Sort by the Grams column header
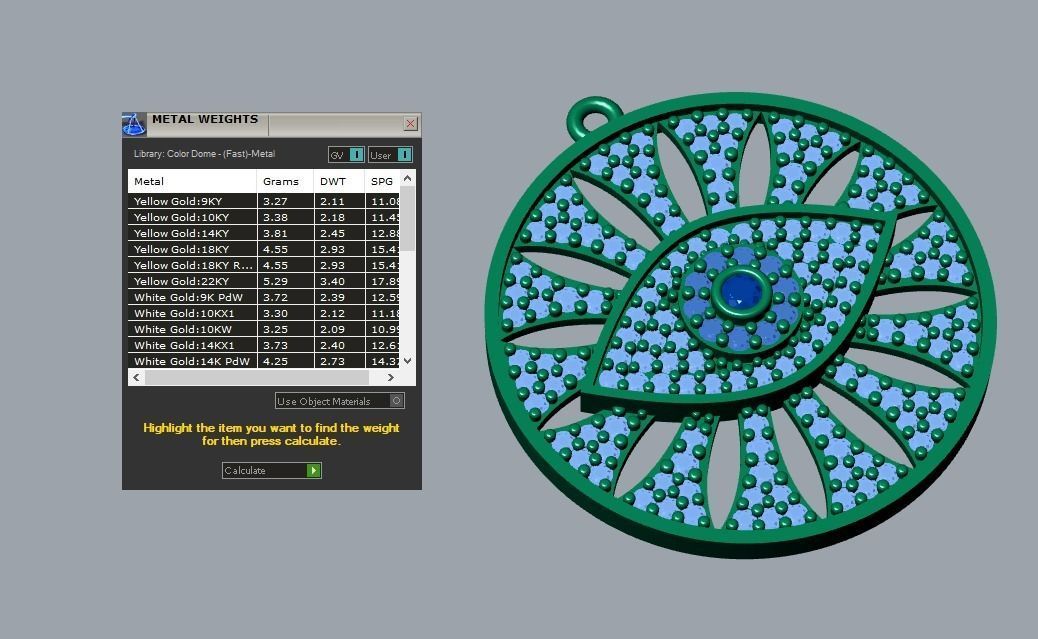The image size is (1038, 639). click(x=285, y=181)
